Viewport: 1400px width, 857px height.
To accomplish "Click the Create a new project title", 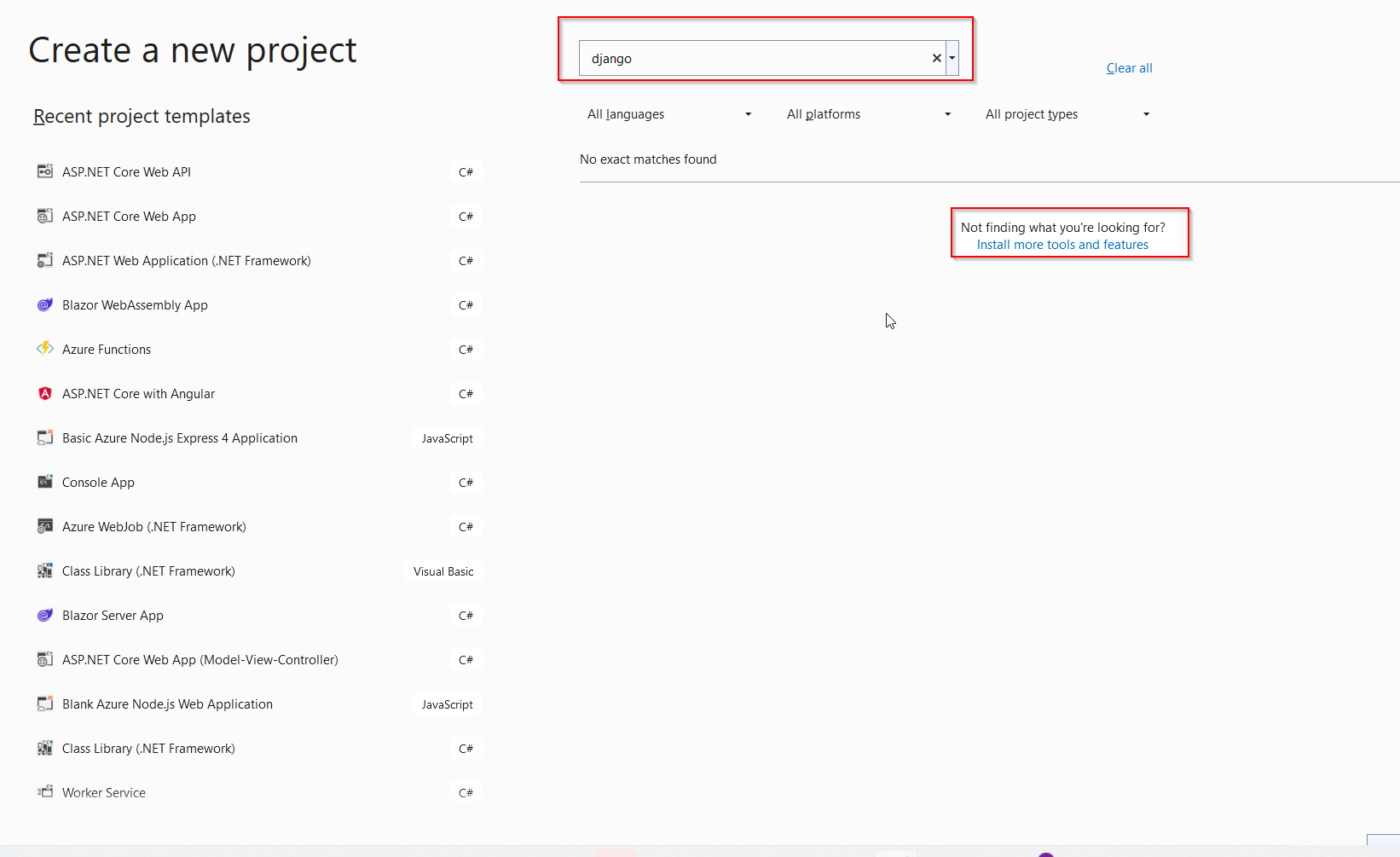I will point(193,50).
